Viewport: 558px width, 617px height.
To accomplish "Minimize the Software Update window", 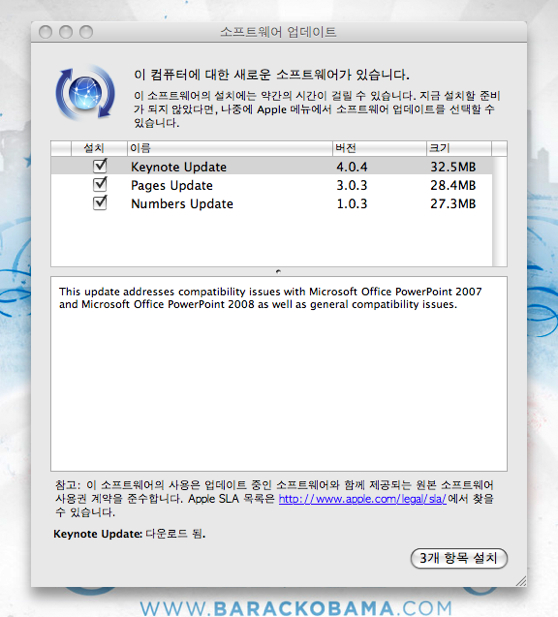I will 66,32.
